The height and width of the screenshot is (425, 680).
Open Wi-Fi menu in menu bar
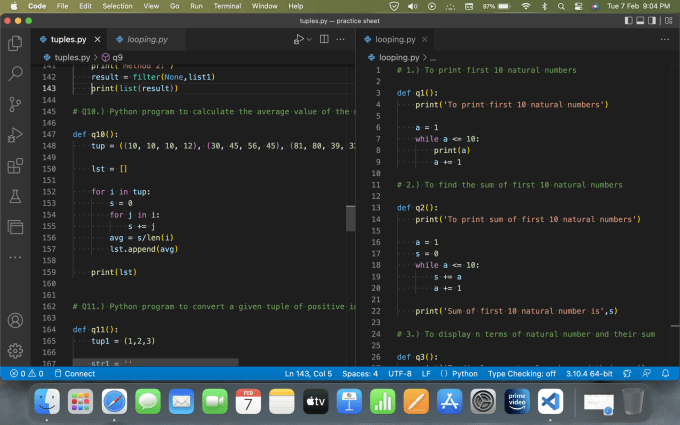pyautogui.click(x=526, y=6)
